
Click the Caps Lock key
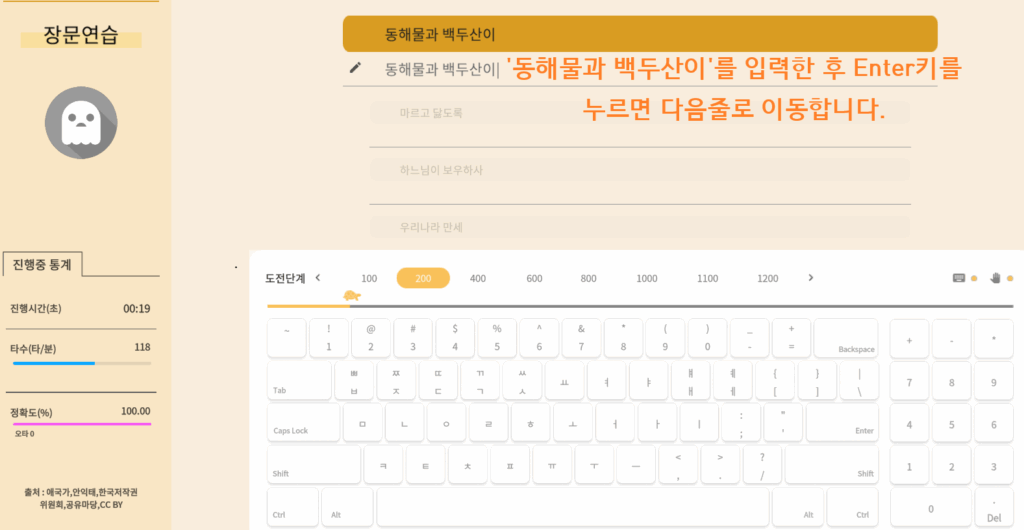[x=304, y=423]
